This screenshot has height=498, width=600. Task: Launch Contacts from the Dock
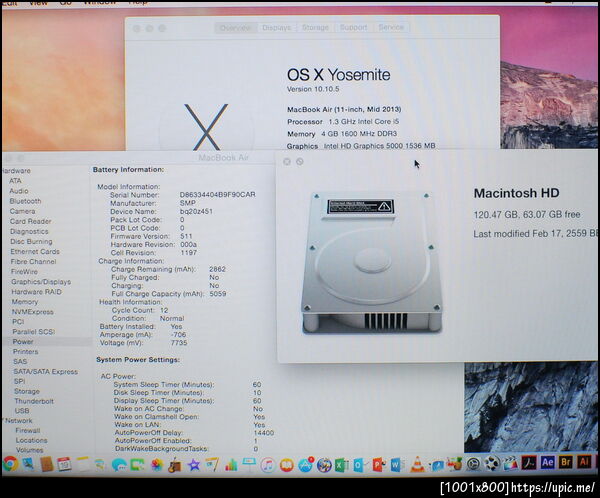pos(46,464)
